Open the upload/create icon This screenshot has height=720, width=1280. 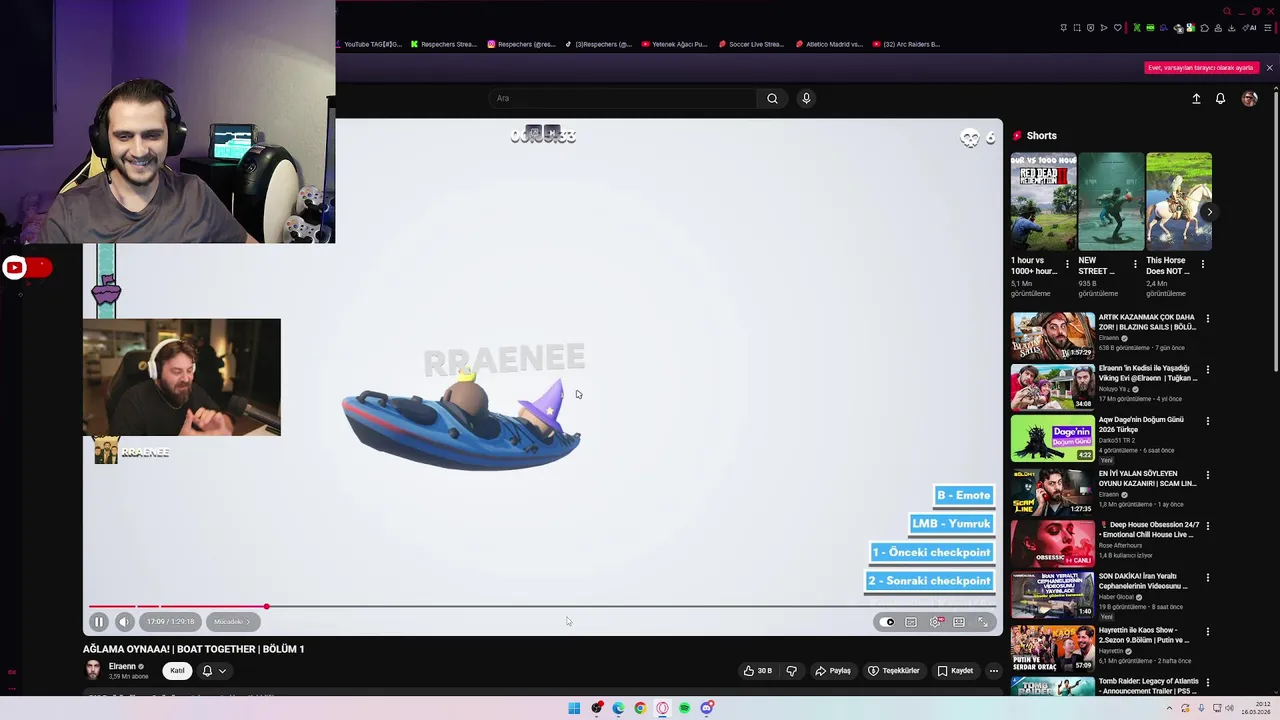click(x=1196, y=98)
